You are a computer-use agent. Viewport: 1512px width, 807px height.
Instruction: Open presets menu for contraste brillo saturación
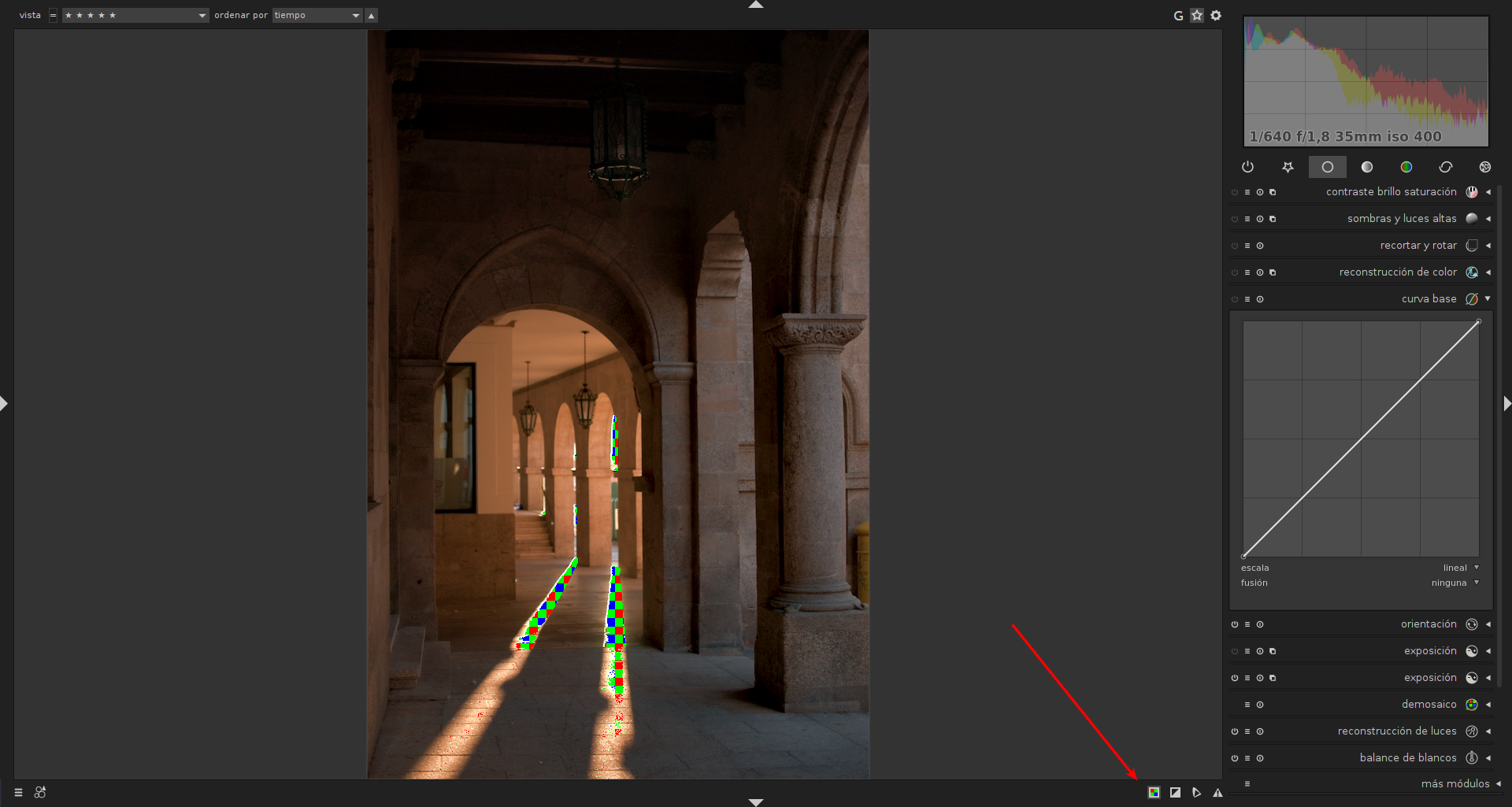(x=1247, y=192)
